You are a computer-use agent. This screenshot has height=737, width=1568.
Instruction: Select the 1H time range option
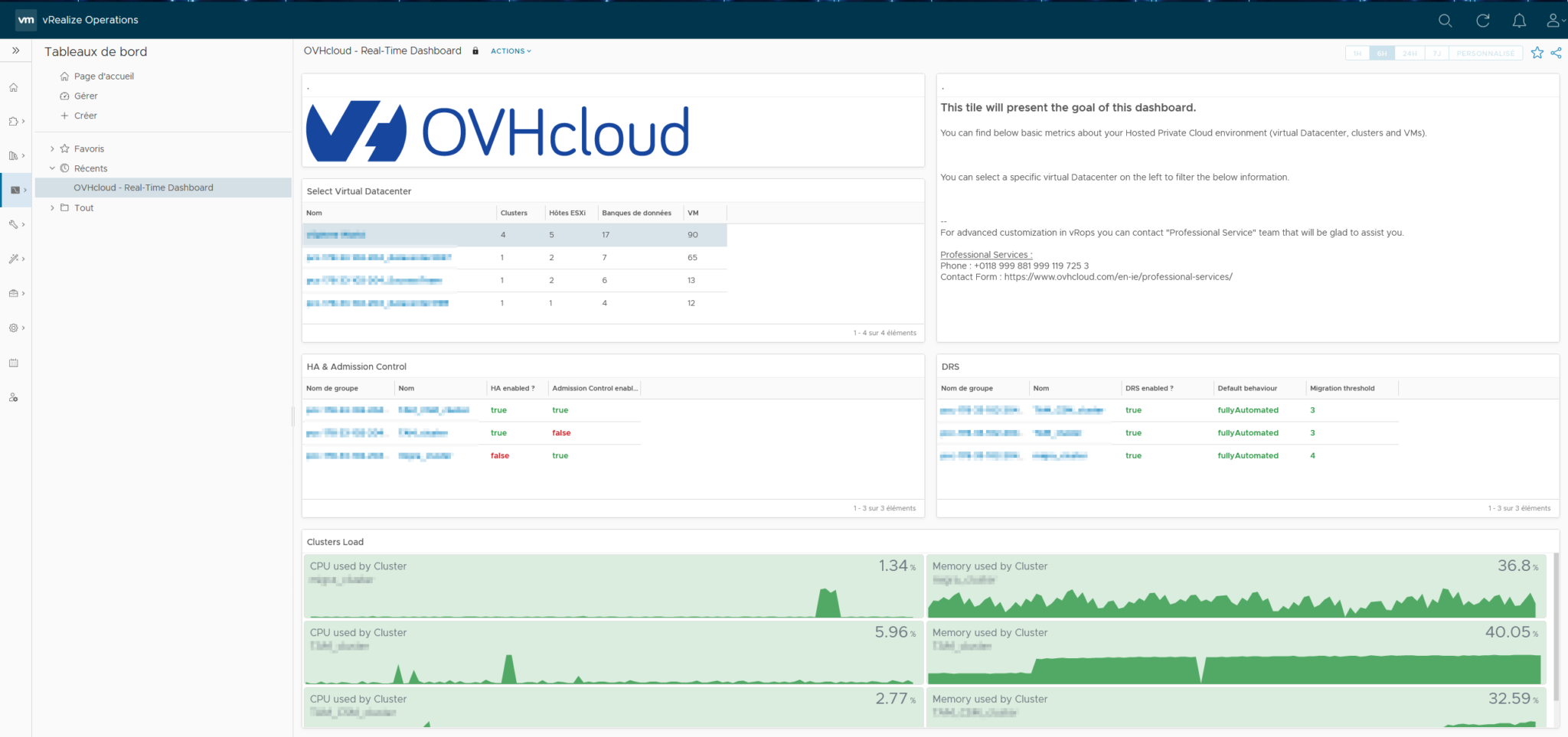click(1357, 53)
